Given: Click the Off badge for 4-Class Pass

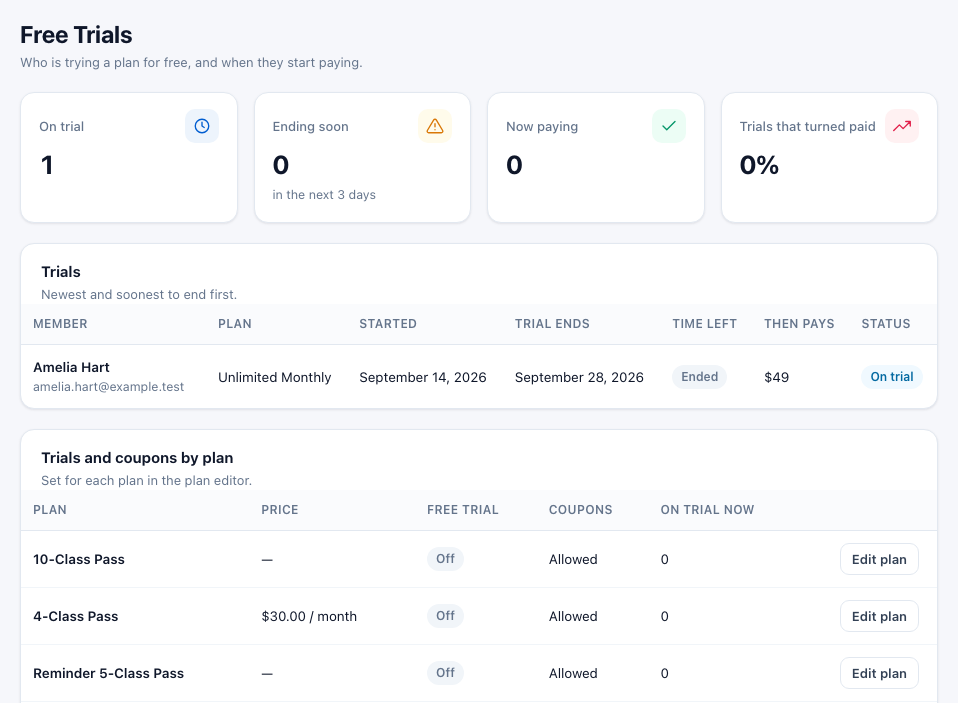Looking at the screenshot, I should click(445, 615).
